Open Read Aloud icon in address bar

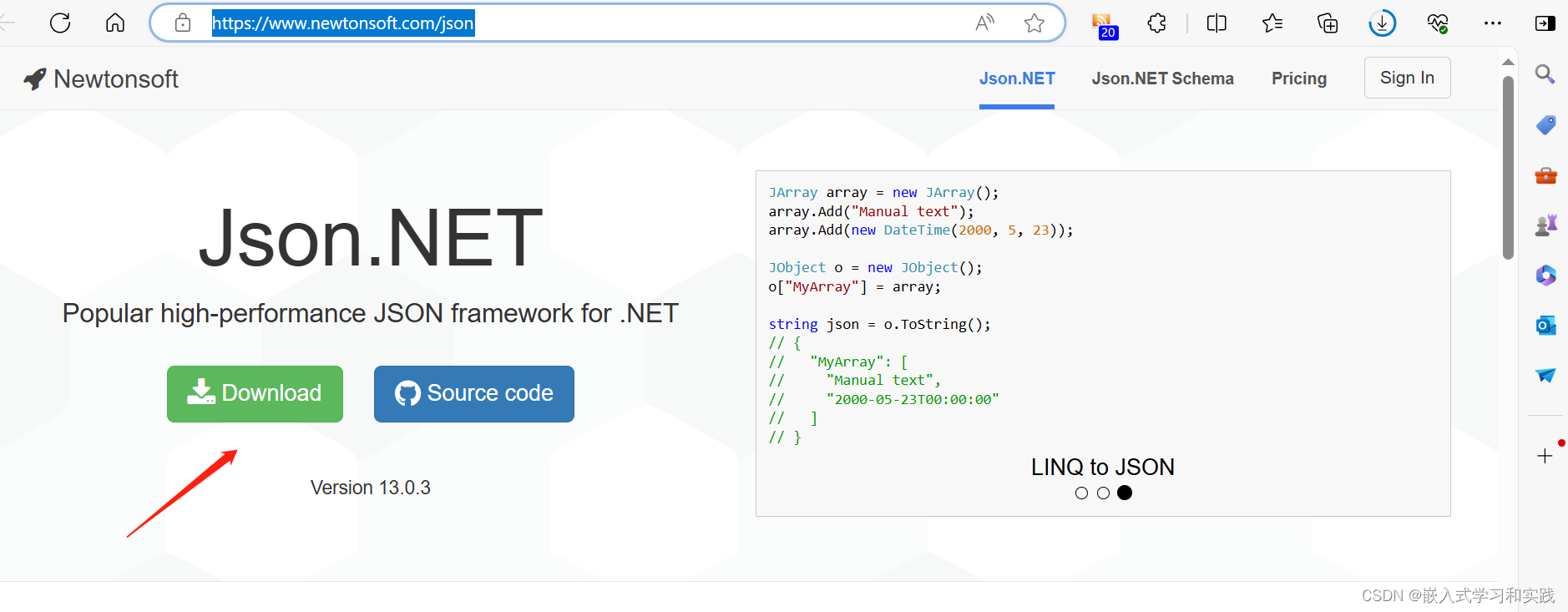pos(985,23)
